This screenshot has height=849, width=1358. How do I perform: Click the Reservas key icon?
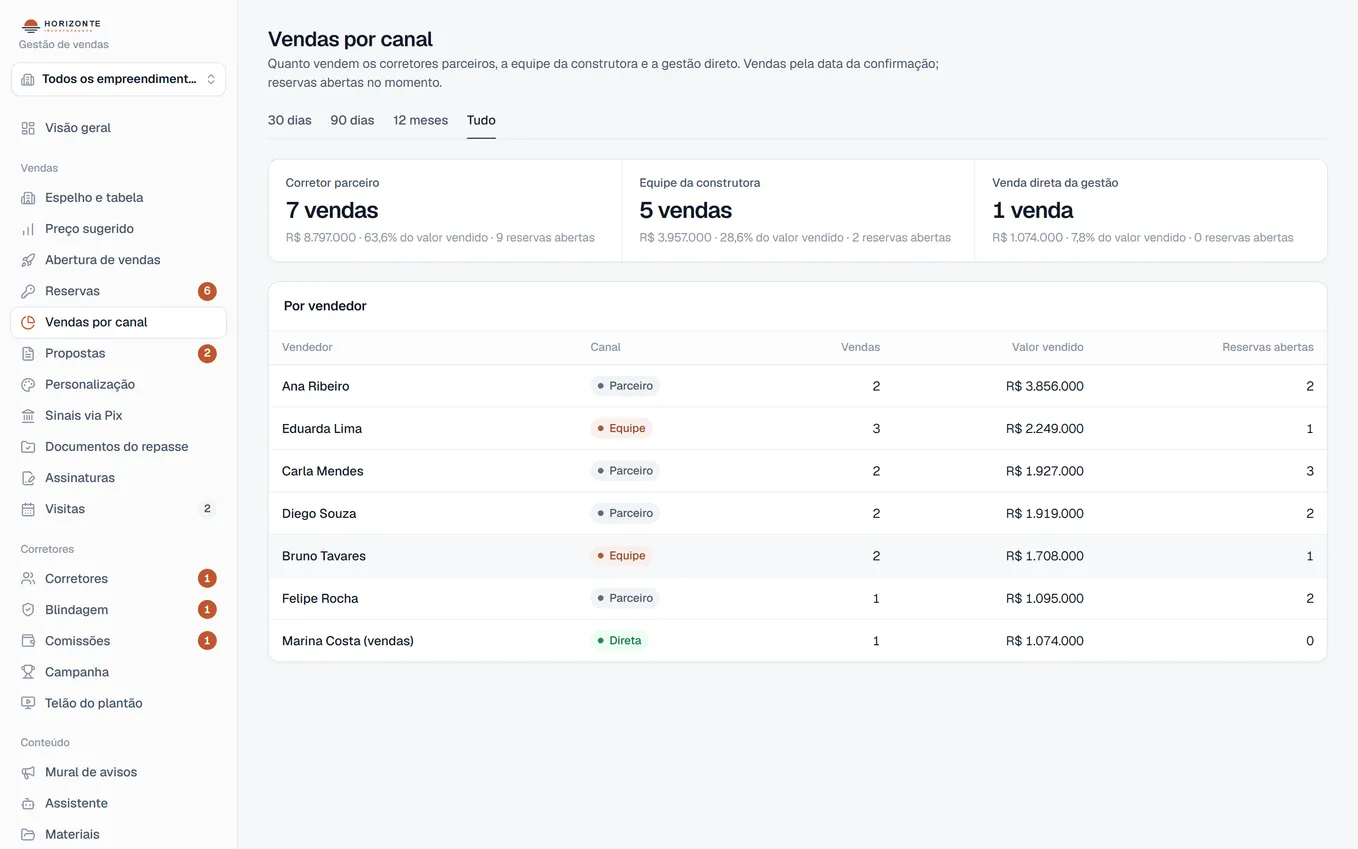(x=28, y=291)
